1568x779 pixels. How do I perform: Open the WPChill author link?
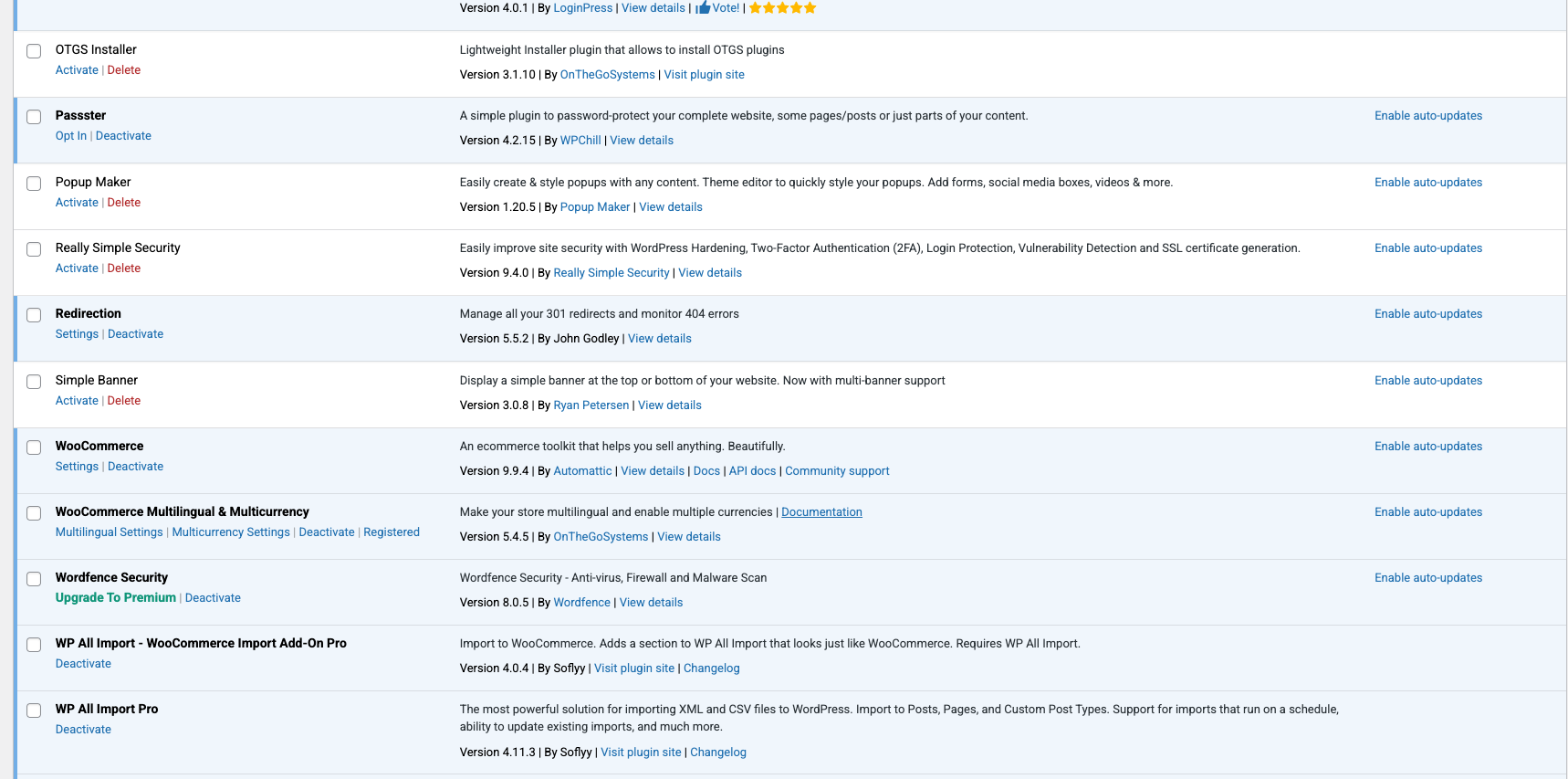coord(580,141)
